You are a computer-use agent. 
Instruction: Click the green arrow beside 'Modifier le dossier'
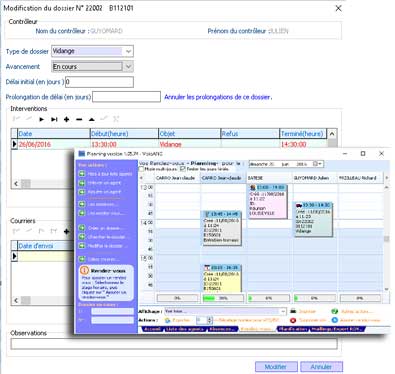[x=82, y=246]
